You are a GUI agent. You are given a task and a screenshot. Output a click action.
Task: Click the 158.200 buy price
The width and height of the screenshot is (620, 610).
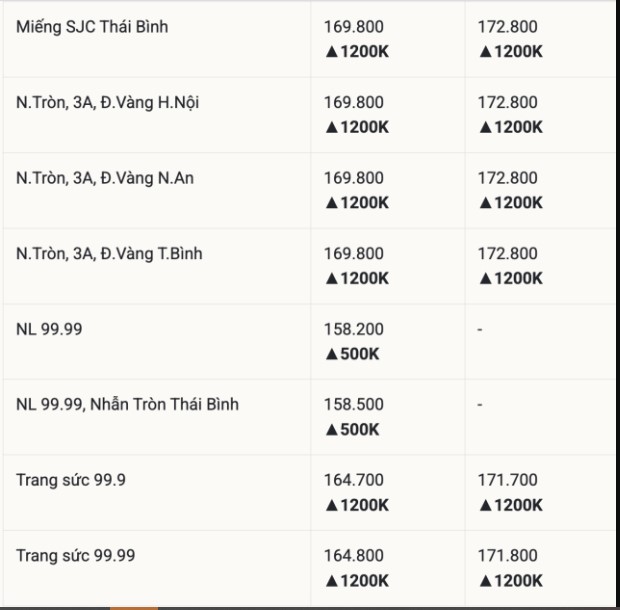[353, 329]
